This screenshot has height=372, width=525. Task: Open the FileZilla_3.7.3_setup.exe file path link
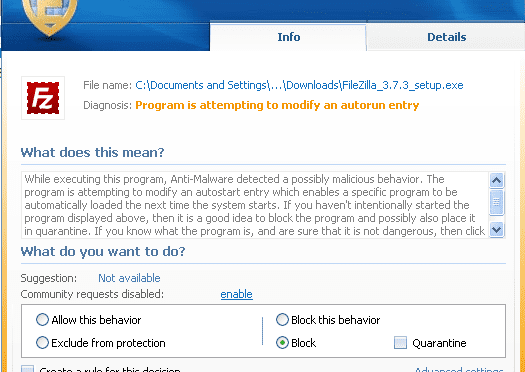[299, 85]
